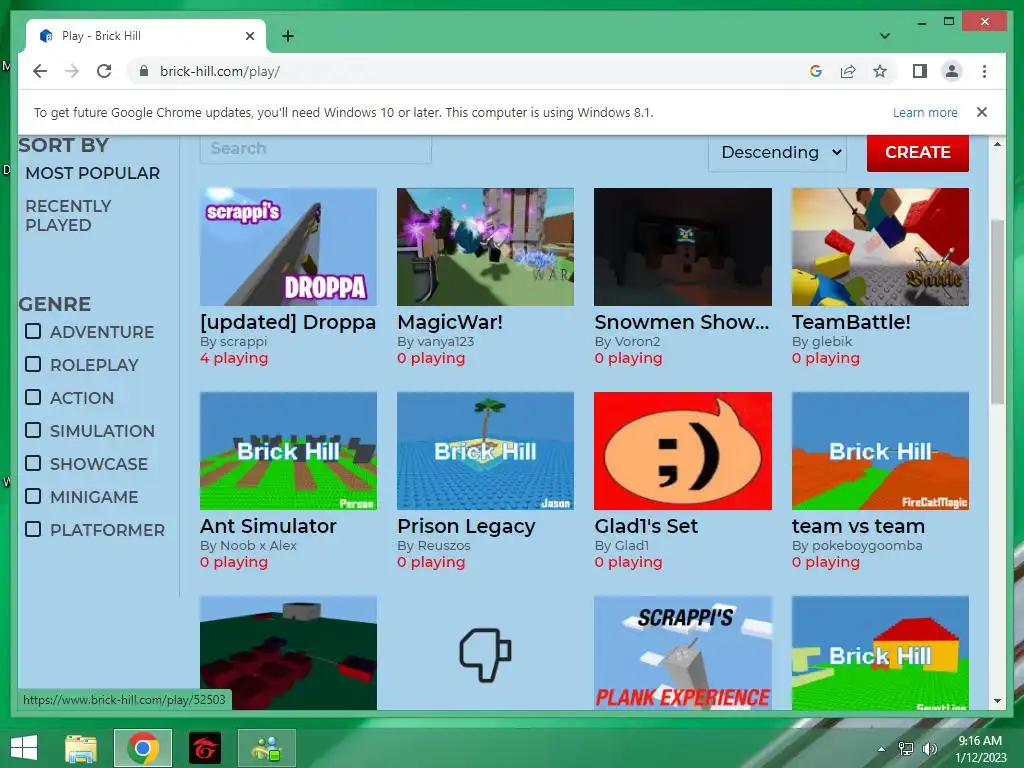This screenshot has width=1024, height=768.
Task: Select the Play - Brick Hill tab
Action: pyautogui.click(x=146, y=36)
